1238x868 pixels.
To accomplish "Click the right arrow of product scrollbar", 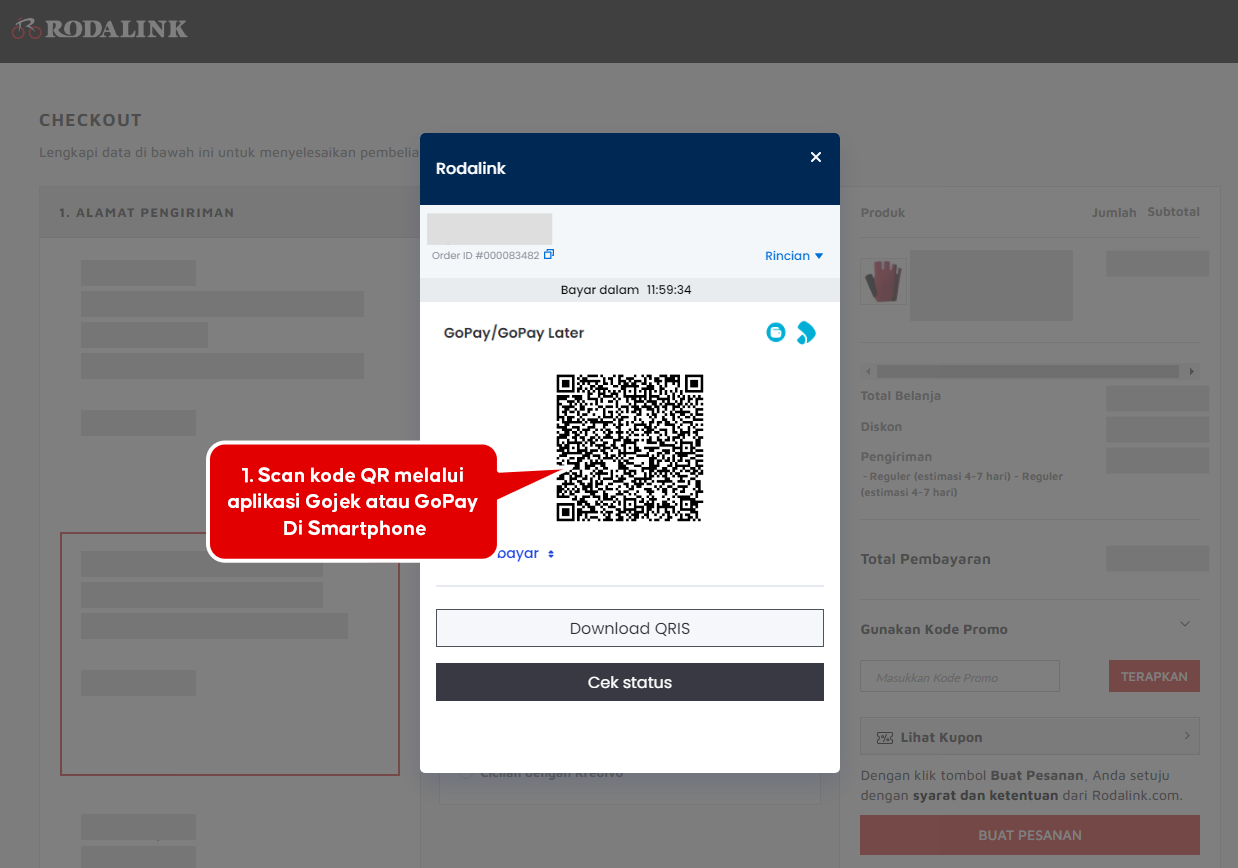I will (x=1192, y=371).
